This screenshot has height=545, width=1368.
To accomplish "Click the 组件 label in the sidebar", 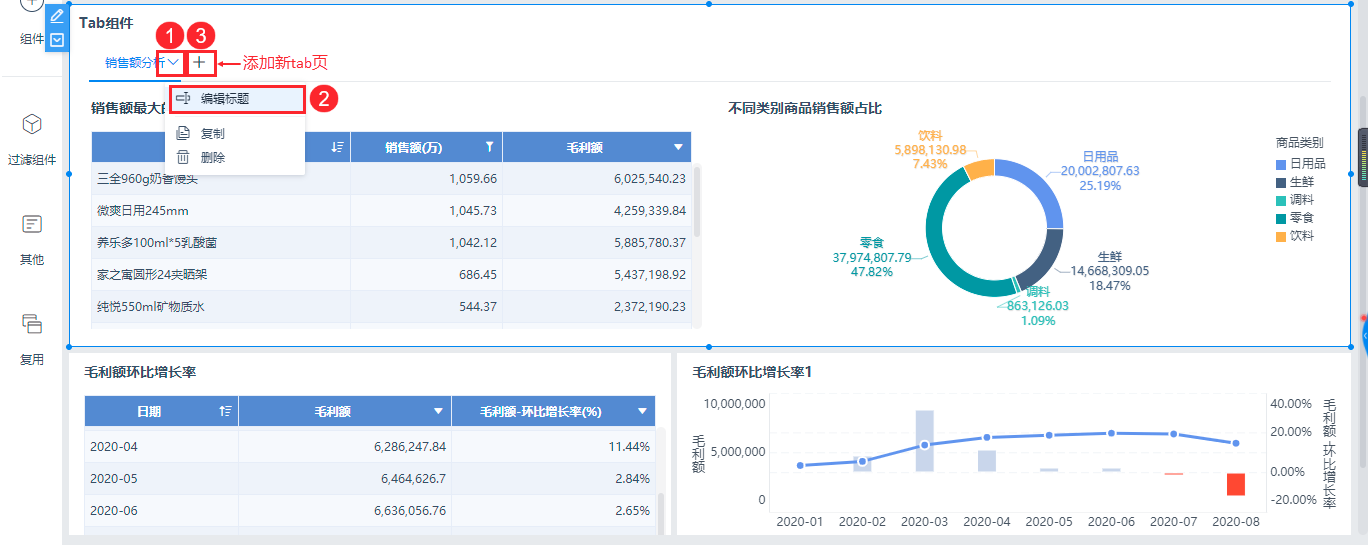I will point(32,39).
